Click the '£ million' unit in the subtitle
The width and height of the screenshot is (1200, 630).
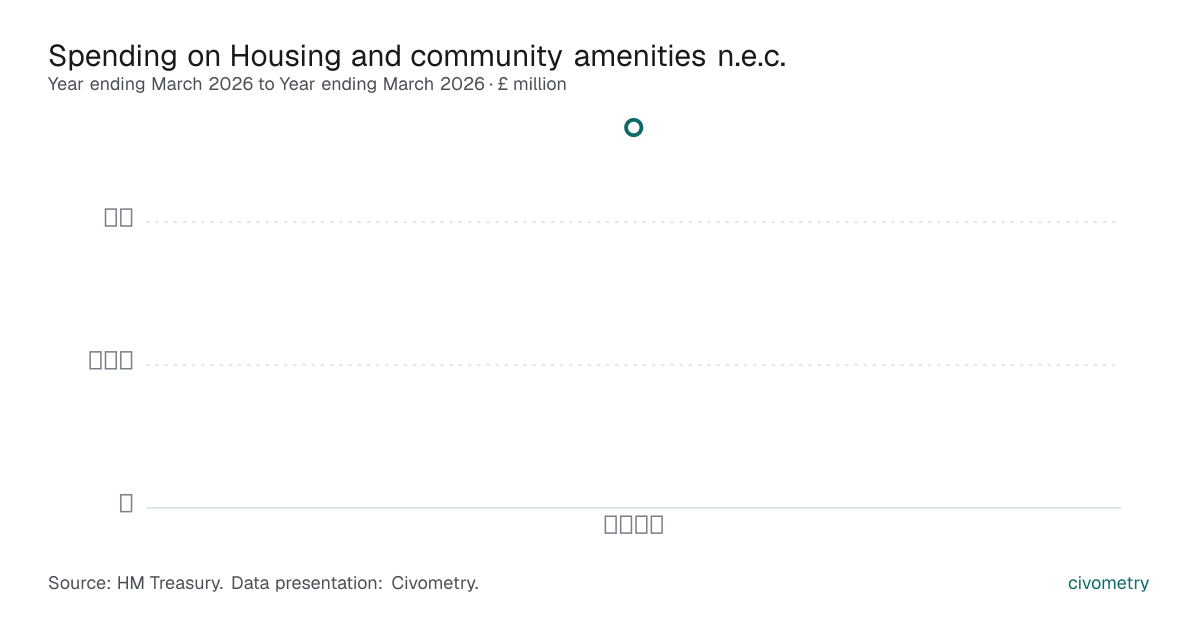point(532,84)
